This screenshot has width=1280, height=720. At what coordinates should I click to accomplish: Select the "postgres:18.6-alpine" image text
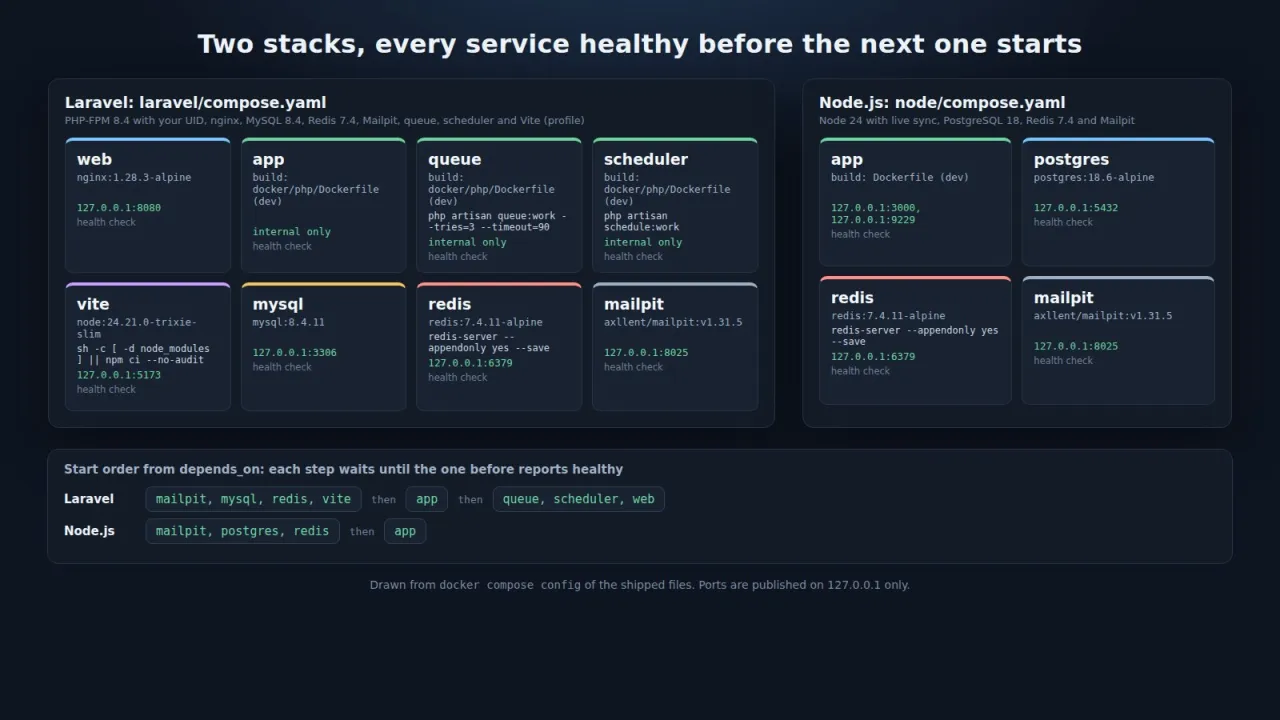pyautogui.click(x=1094, y=178)
